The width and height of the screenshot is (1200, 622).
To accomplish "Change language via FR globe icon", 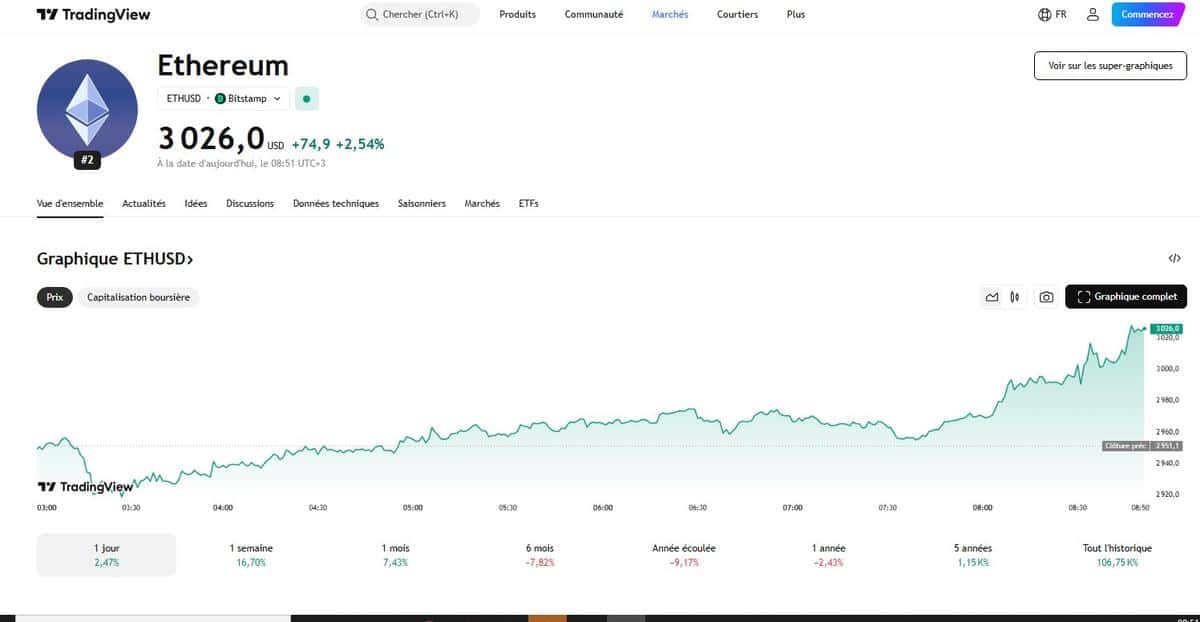I will tap(1053, 14).
